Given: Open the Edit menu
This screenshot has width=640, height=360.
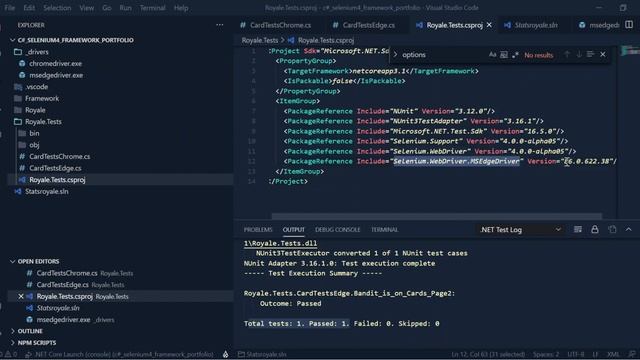Looking at the screenshot, I should pos(29,8).
